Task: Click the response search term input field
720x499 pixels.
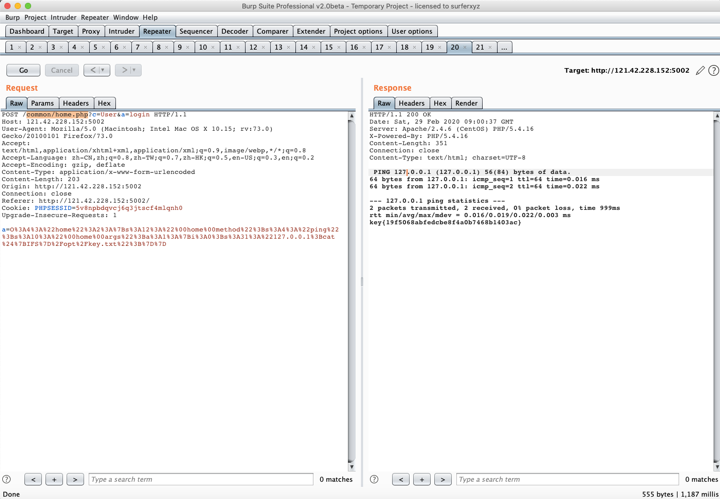Action: [567, 480]
